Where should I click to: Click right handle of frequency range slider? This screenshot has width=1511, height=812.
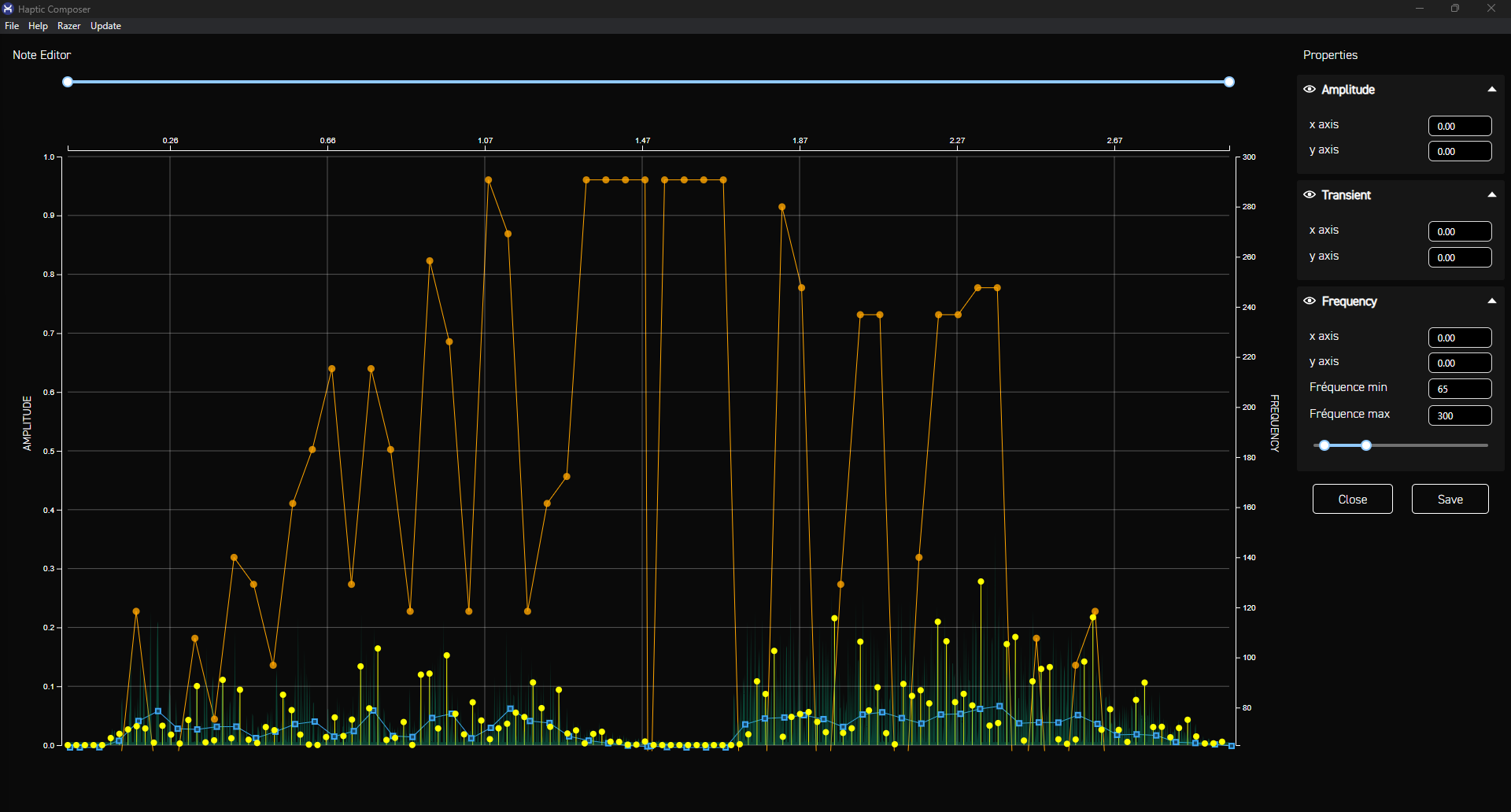tap(1366, 445)
